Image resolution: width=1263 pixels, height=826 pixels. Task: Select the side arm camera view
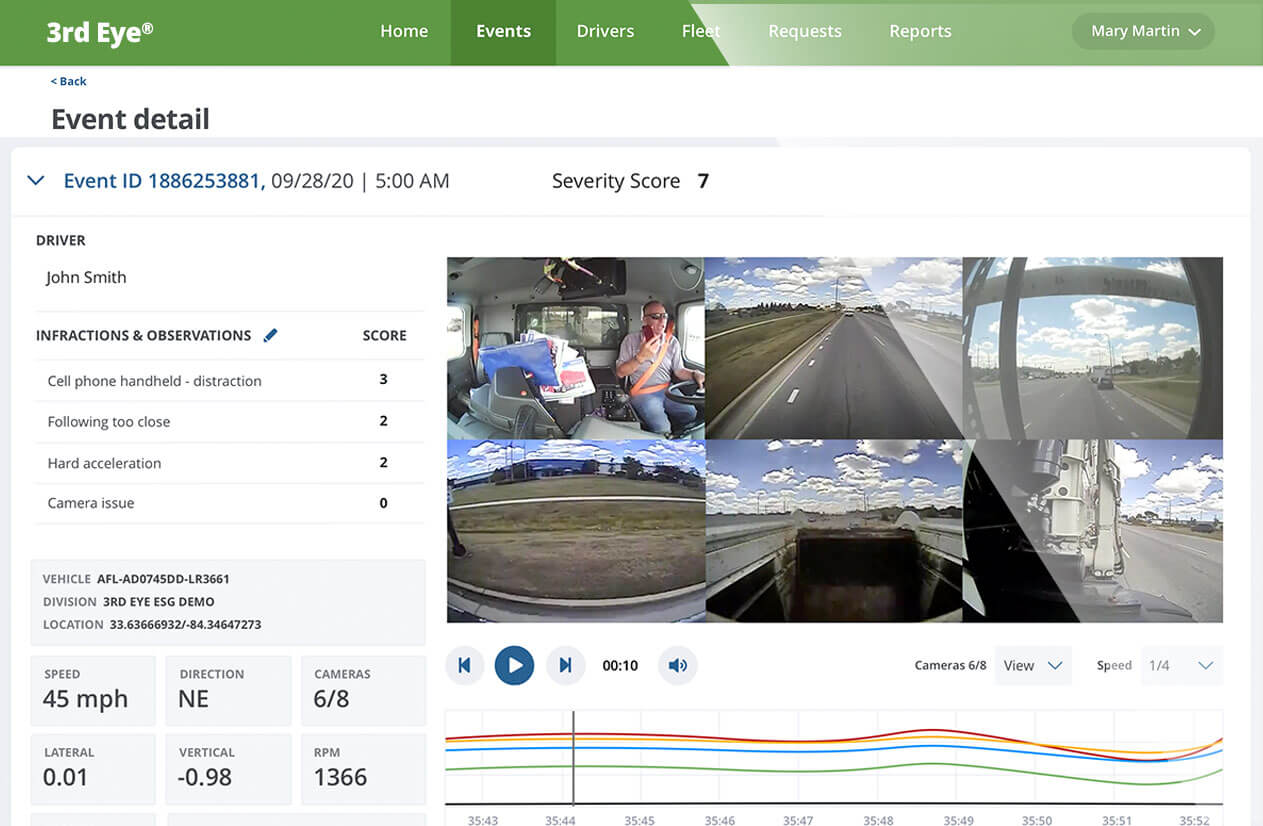click(1093, 531)
